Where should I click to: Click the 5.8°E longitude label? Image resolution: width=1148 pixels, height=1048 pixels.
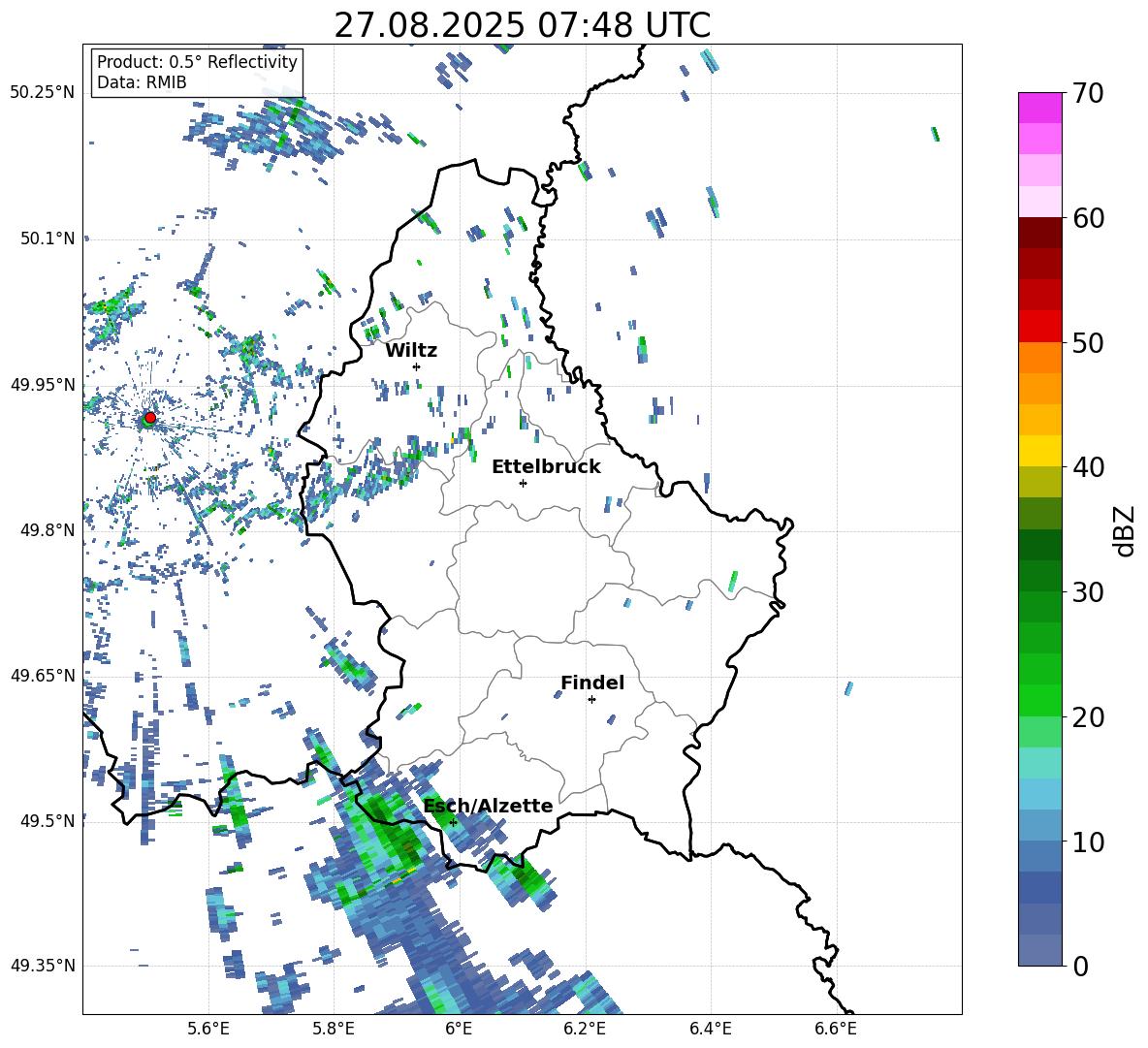coord(334,1029)
